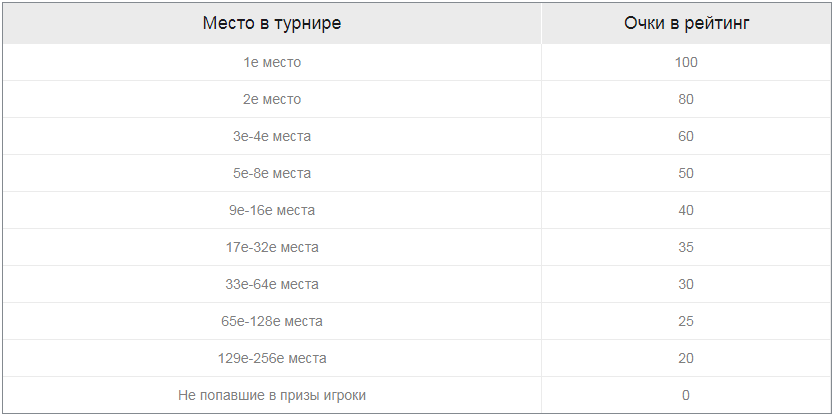Click the 'Очки в рейтинг' column header

click(x=686, y=23)
